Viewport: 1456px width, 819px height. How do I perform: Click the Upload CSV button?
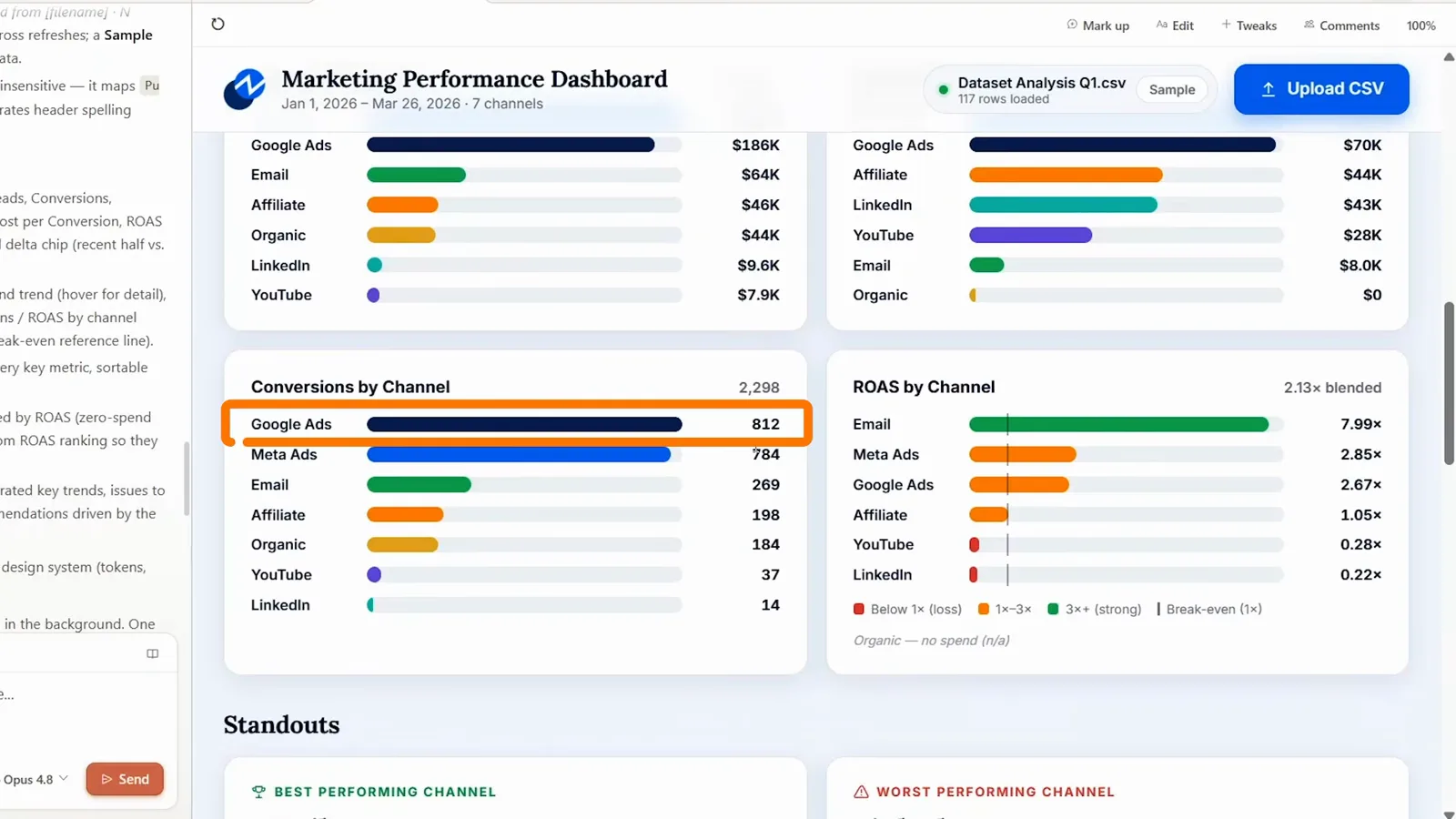[1321, 89]
